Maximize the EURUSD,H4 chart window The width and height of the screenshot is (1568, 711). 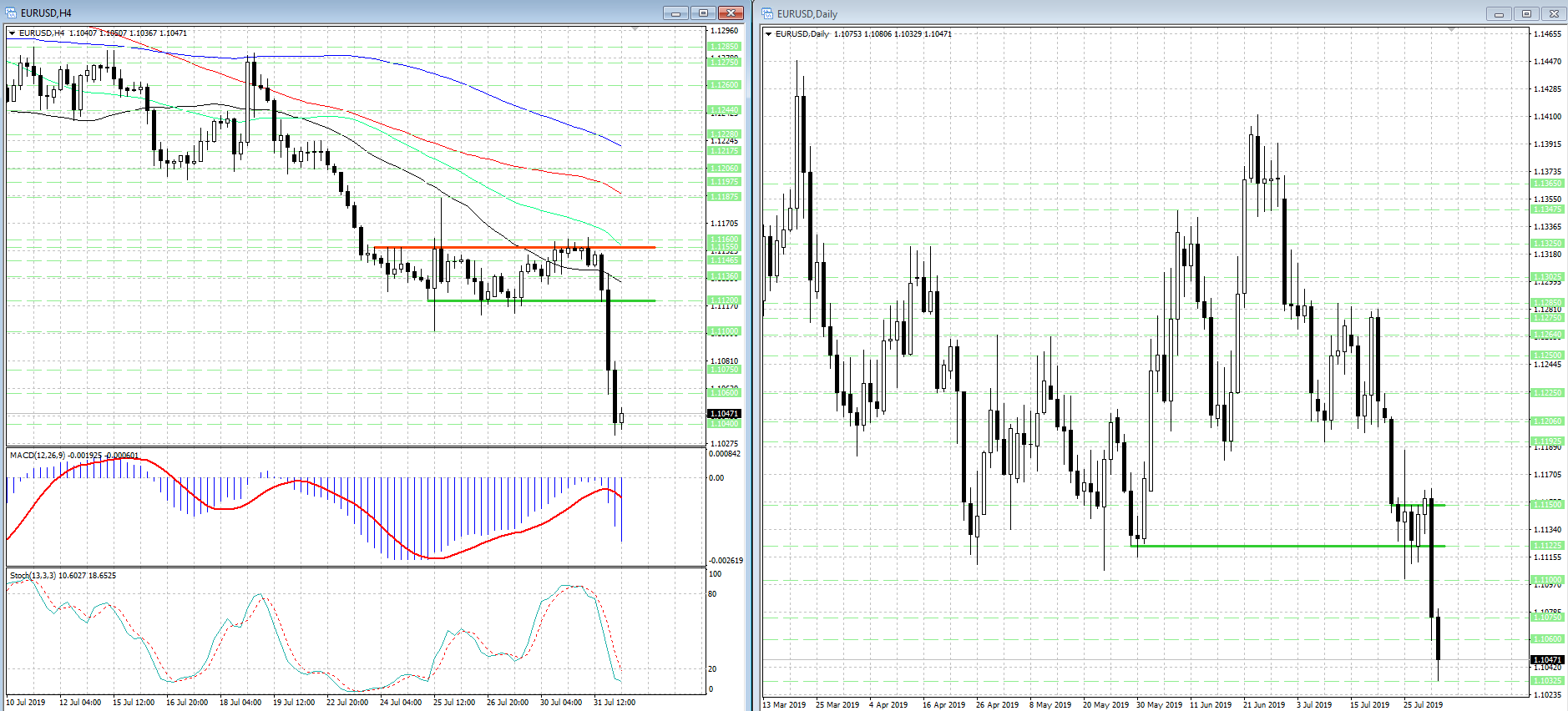point(703,13)
